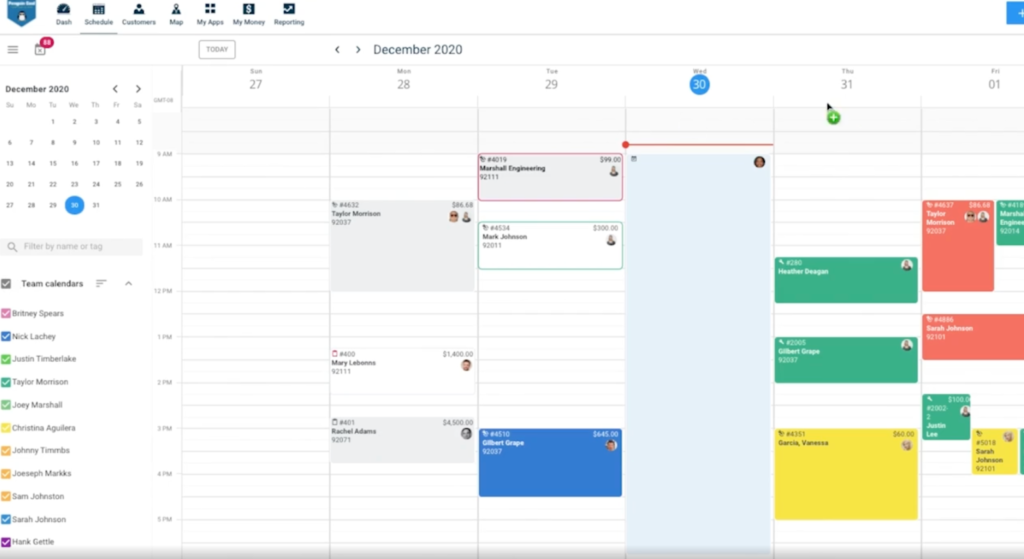Open the Schedule tab

tap(99, 14)
